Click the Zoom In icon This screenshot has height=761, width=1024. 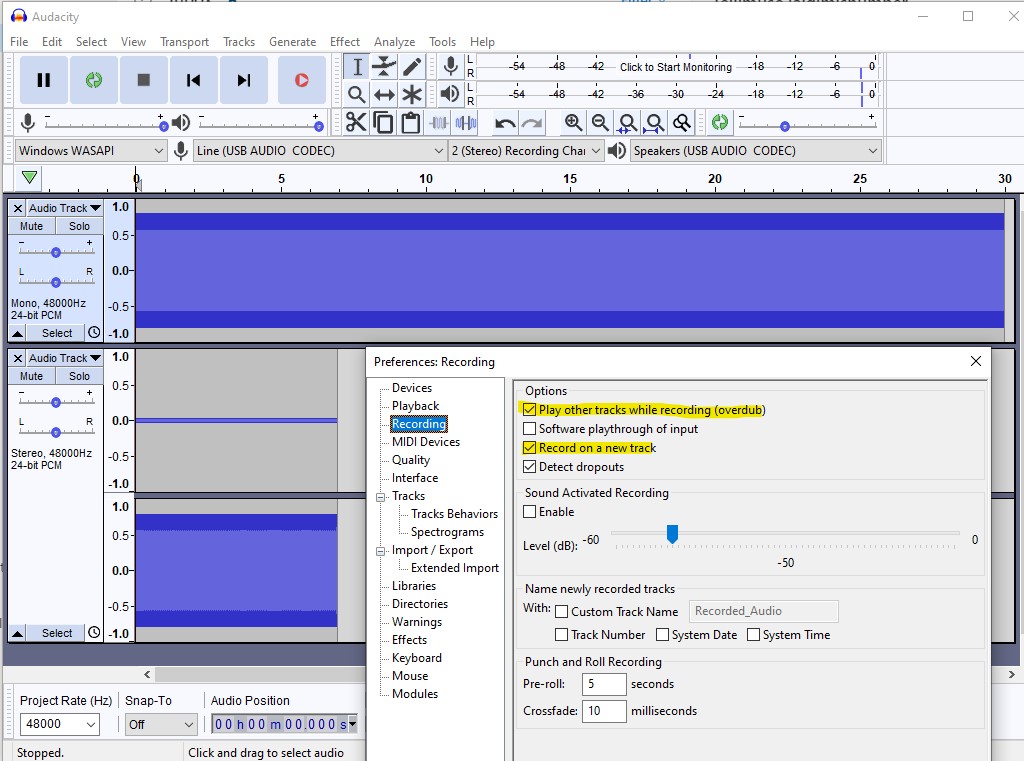coord(573,122)
